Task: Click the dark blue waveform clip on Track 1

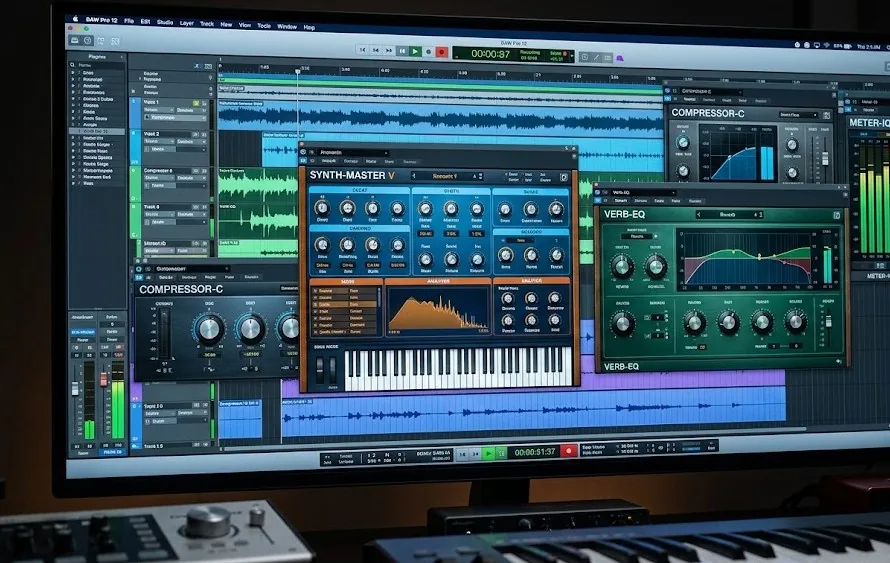Action: (x=440, y=118)
